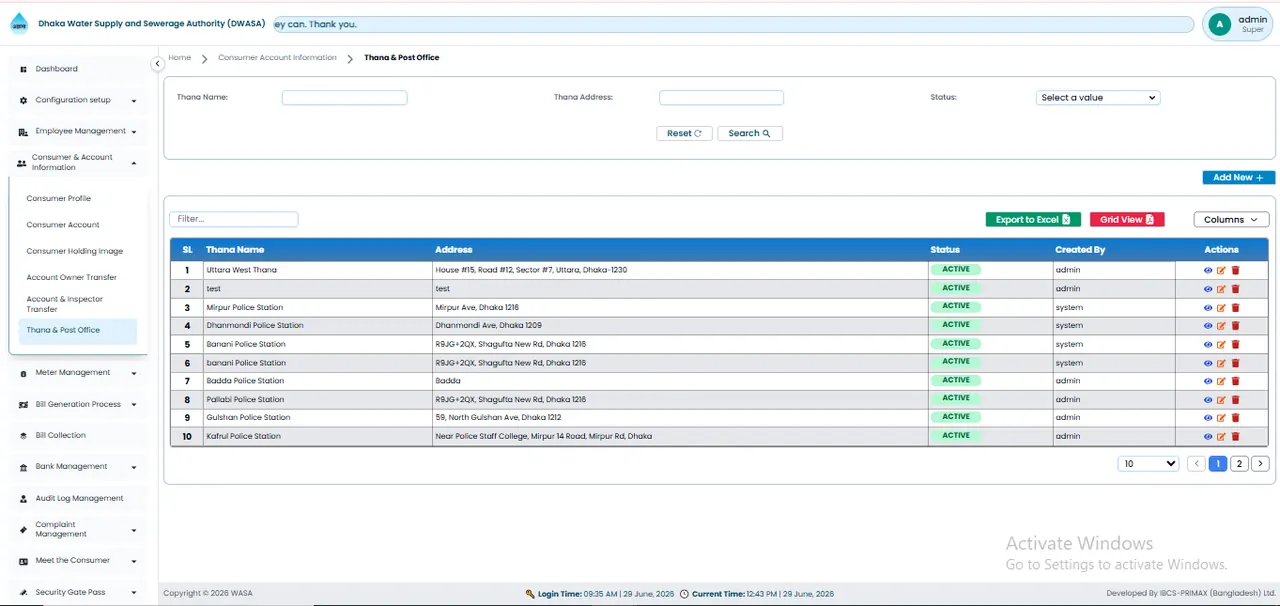Image resolution: width=1280 pixels, height=606 pixels.
Task: Click the Thana Name input field
Action: [x=344, y=98]
